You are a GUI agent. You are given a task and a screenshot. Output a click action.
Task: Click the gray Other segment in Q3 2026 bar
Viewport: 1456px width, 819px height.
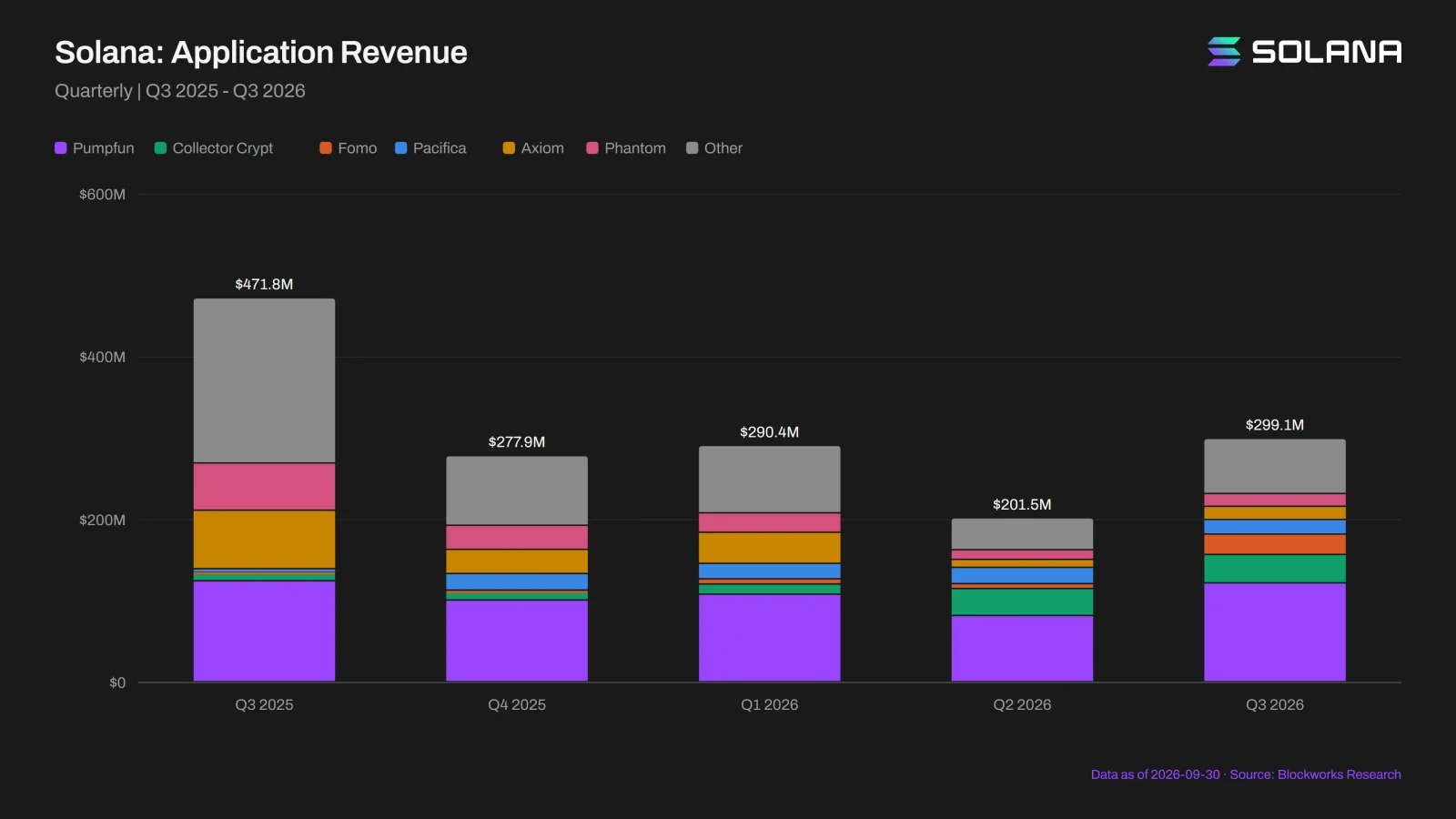(x=1275, y=466)
